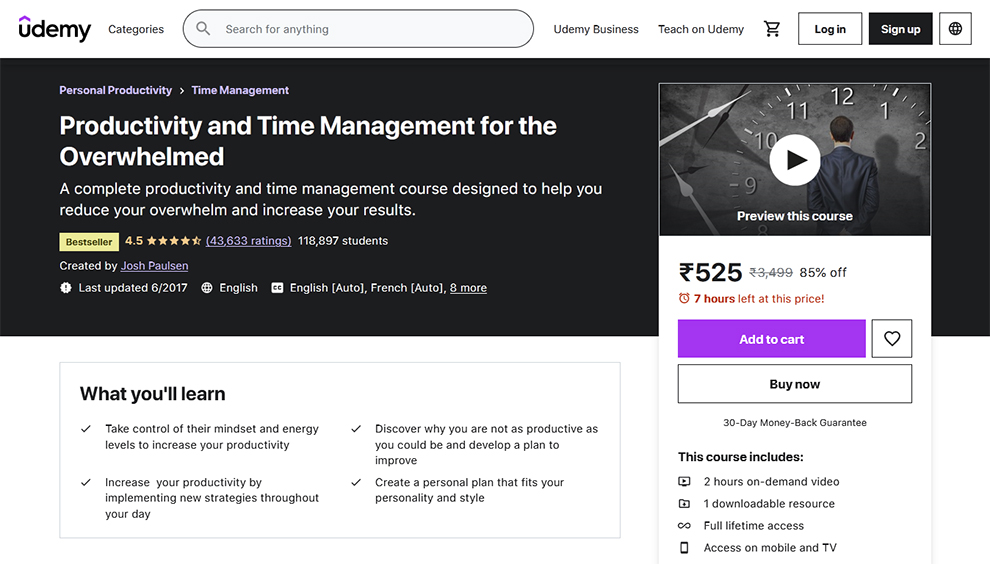Add course to wishlist with heart icon
Screen dimensions: 990x564
coord(892,339)
